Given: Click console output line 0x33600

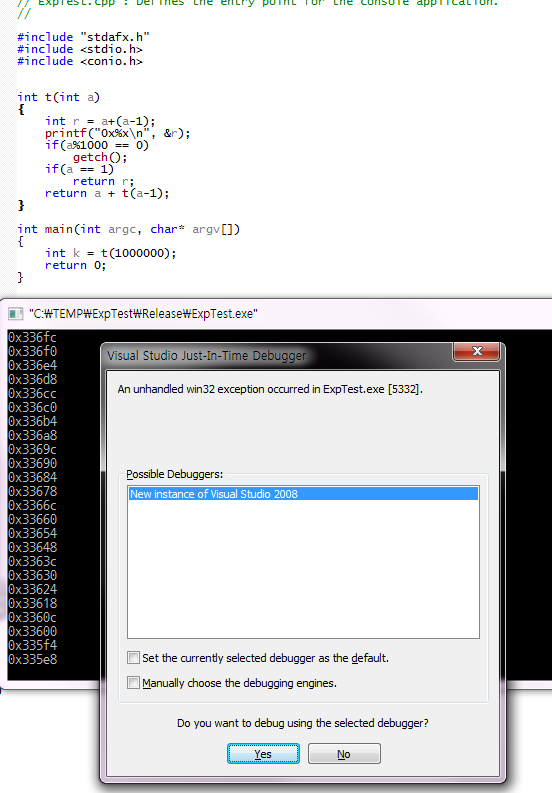Looking at the screenshot, I should (x=32, y=631).
